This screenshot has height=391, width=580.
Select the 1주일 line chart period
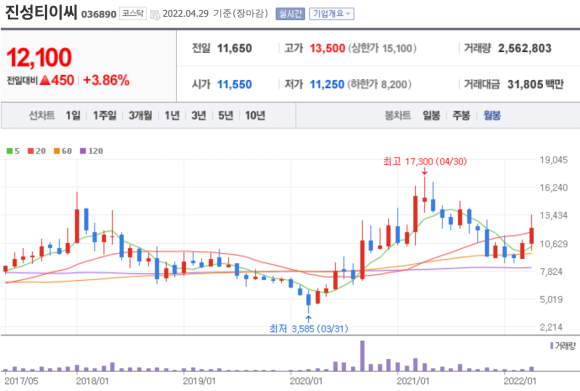(x=104, y=116)
